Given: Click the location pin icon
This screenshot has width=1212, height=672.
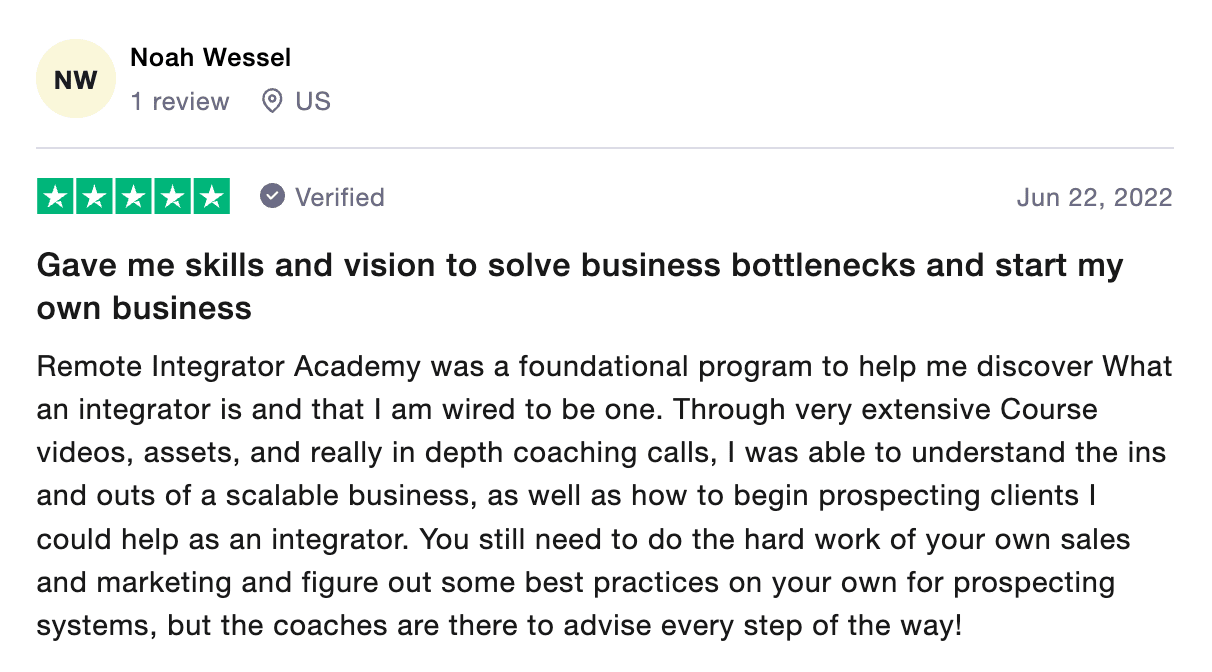Looking at the screenshot, I should click(271, 101).
